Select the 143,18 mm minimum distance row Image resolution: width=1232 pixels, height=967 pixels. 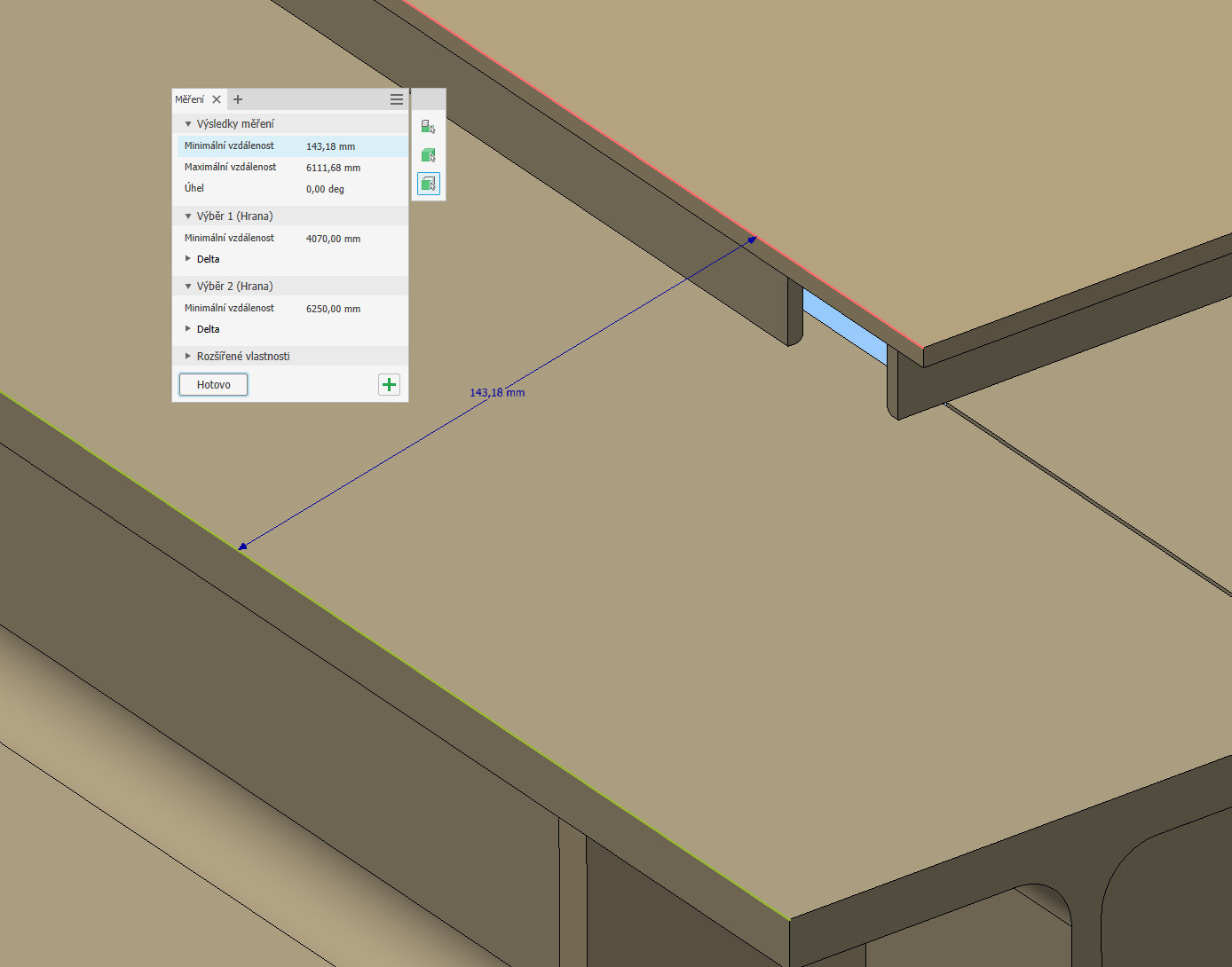[x=292, y=146]
